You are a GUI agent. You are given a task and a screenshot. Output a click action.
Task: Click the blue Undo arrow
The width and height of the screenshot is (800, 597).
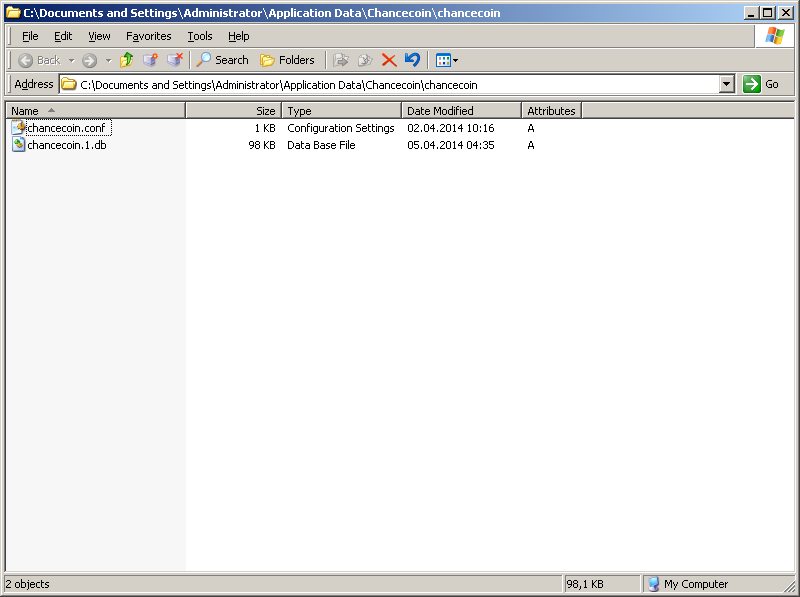[x=412, y=60]
